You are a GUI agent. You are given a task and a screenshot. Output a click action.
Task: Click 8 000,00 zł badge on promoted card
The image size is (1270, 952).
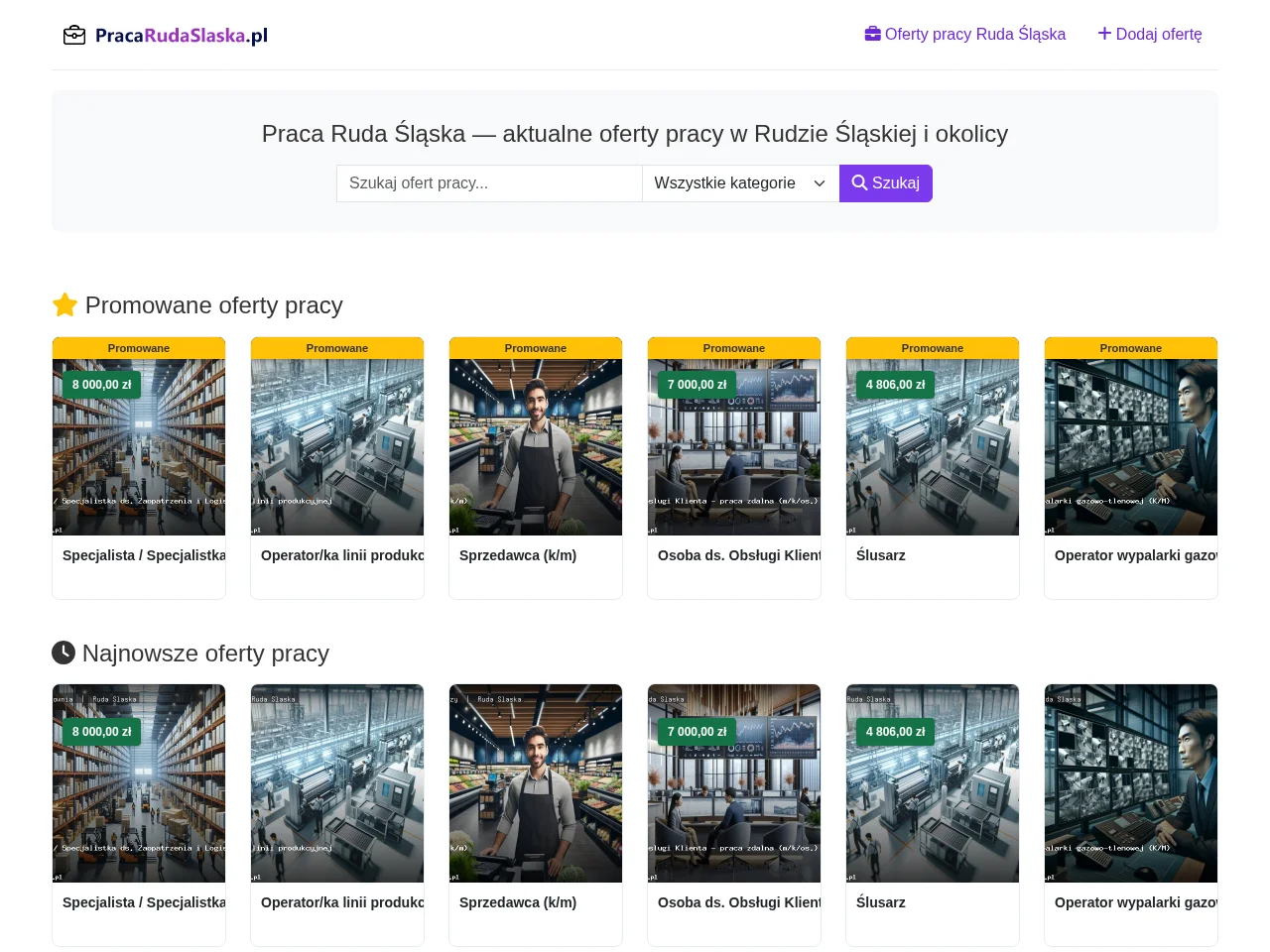pyautogui.click(x=102, y=385)
